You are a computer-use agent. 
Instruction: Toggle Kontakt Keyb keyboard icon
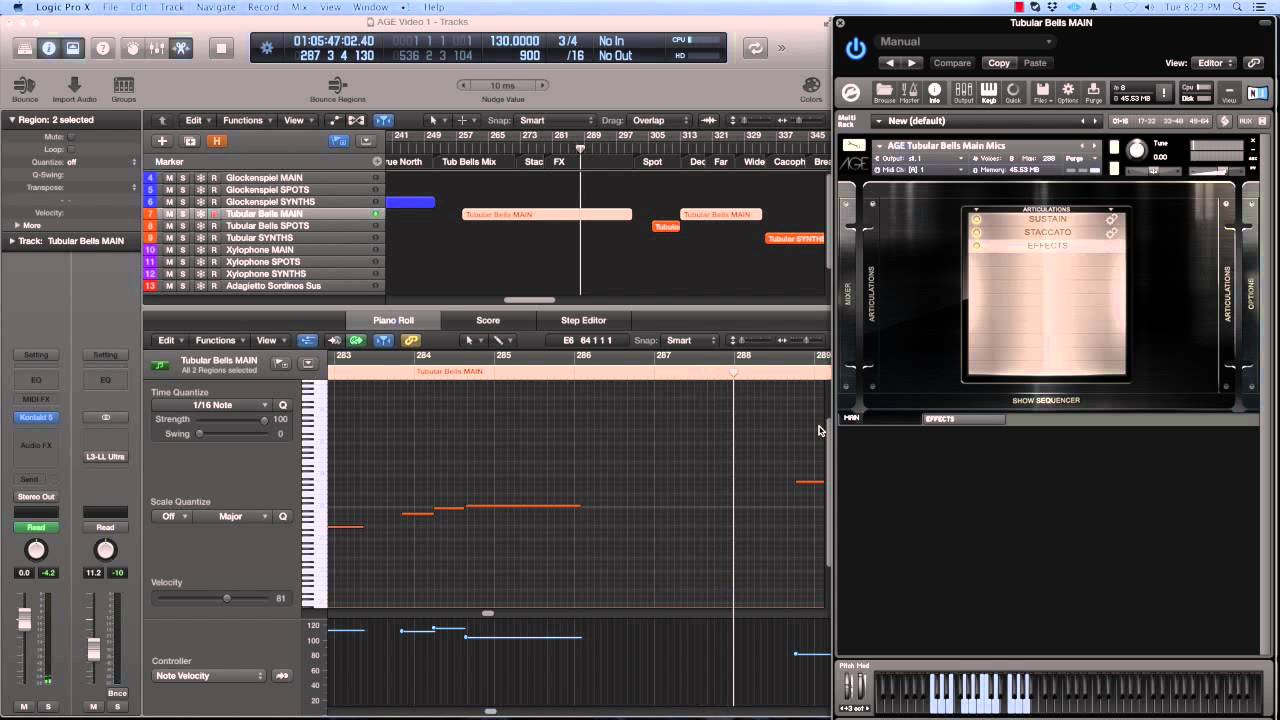[x=989, y=92]
